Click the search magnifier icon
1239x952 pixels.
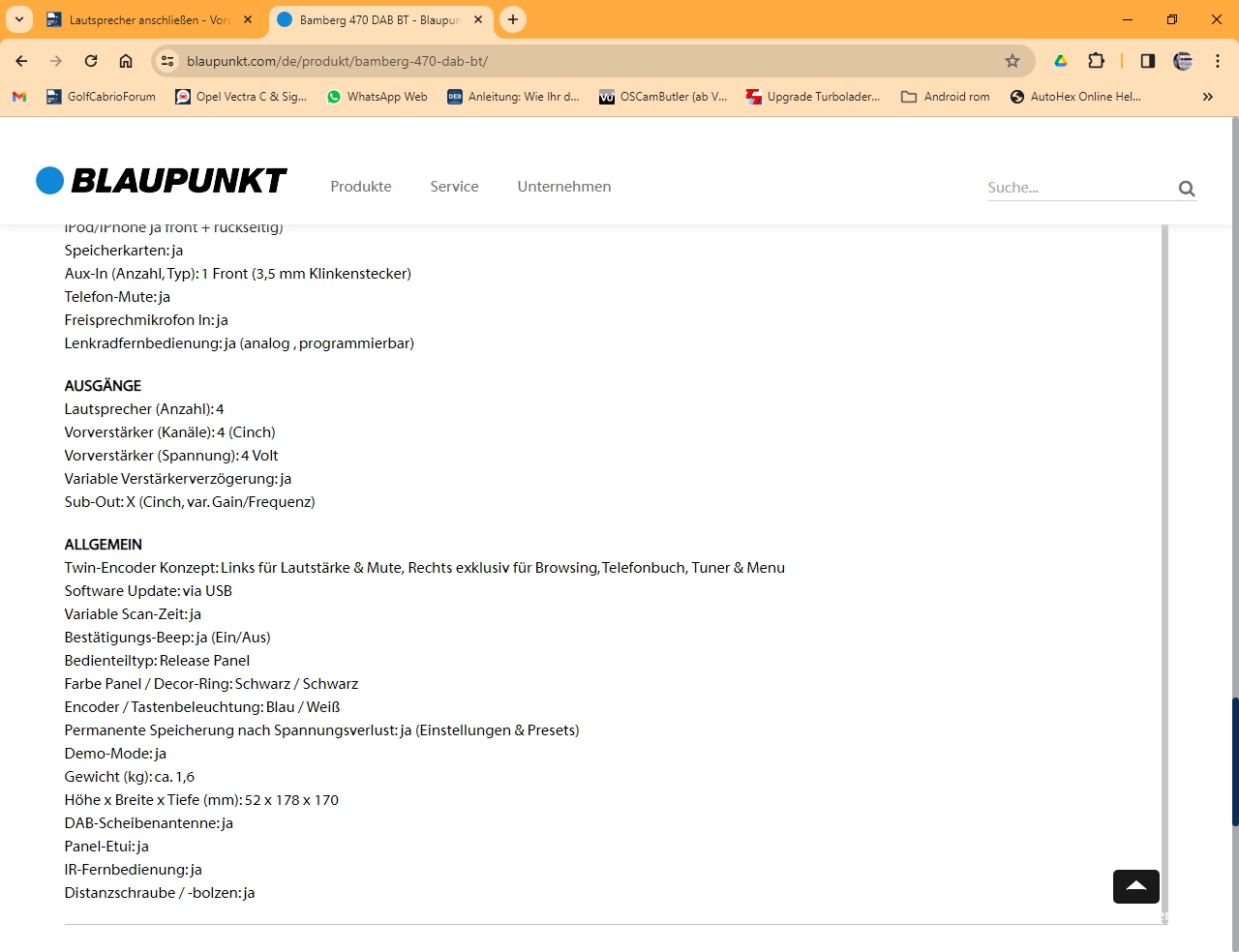pos(1187,189)
